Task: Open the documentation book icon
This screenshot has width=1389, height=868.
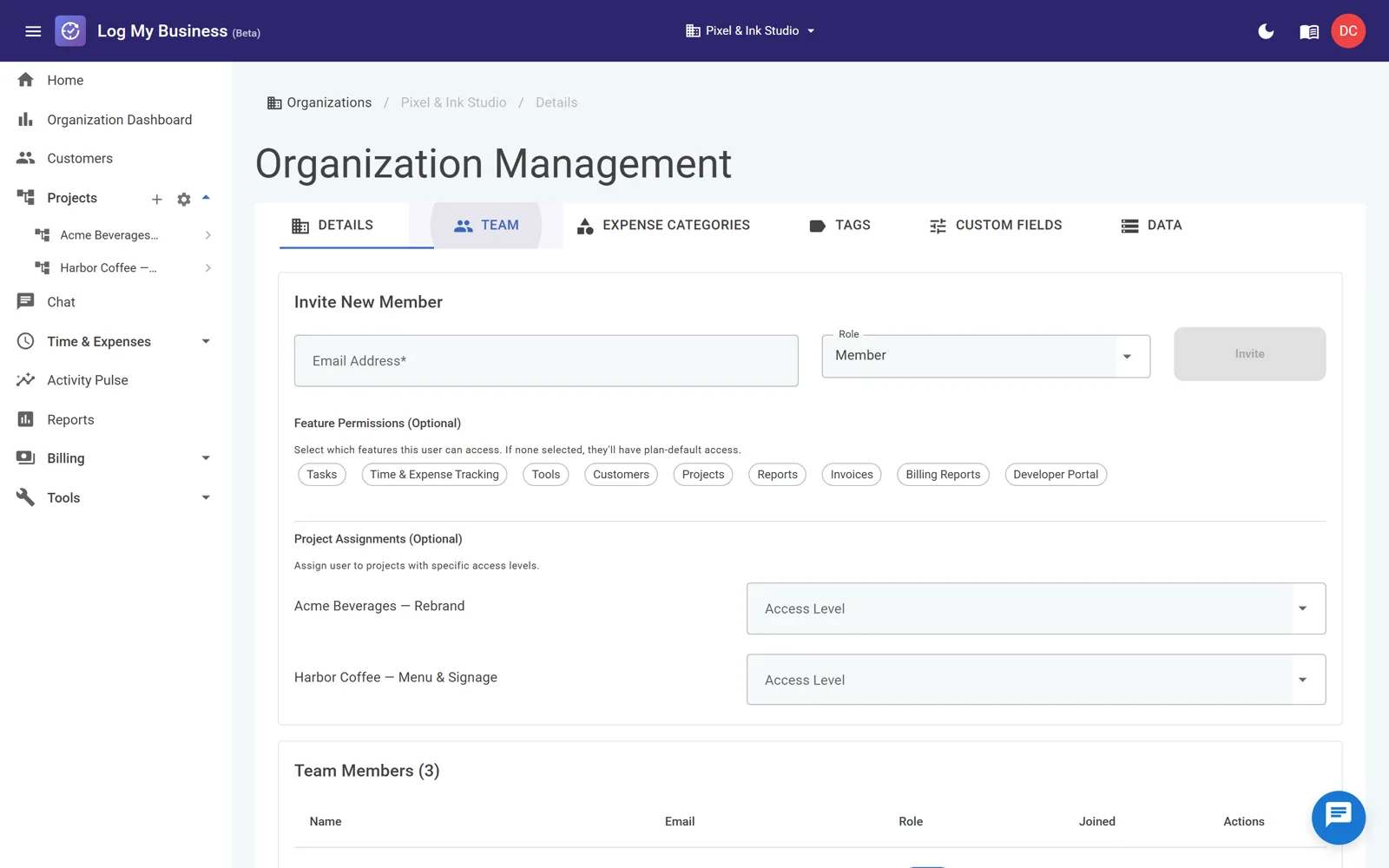Action: (x=1309, y=32)
